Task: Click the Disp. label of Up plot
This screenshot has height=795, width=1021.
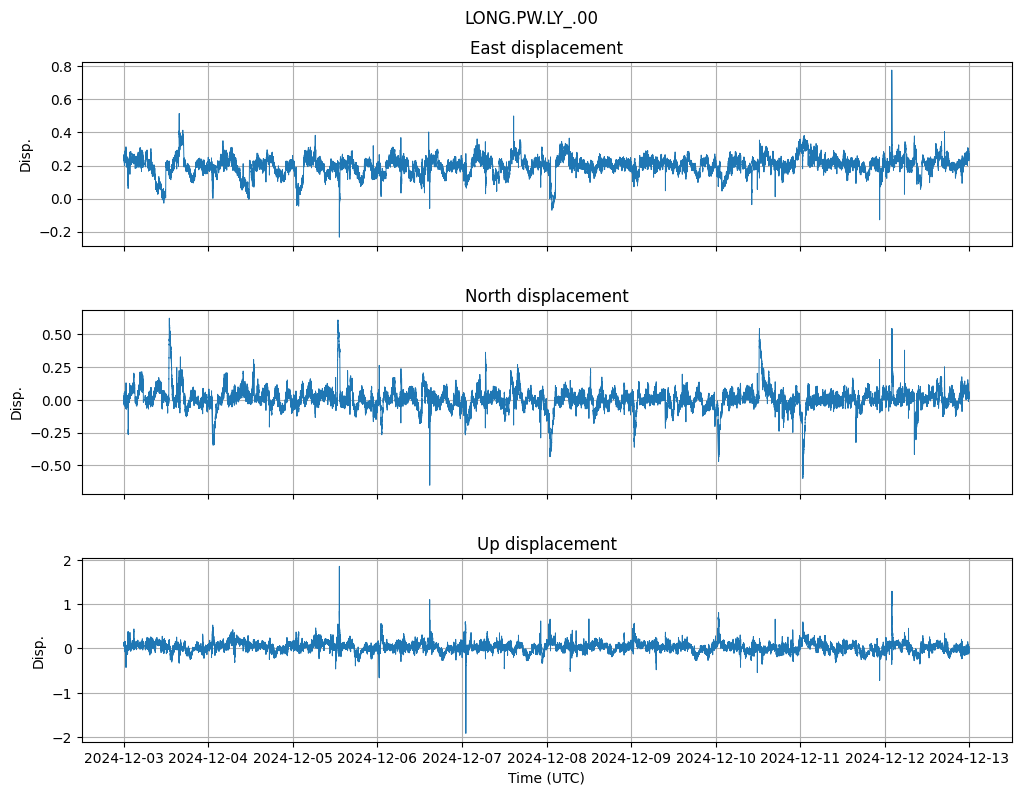Action: click(39, 650)
